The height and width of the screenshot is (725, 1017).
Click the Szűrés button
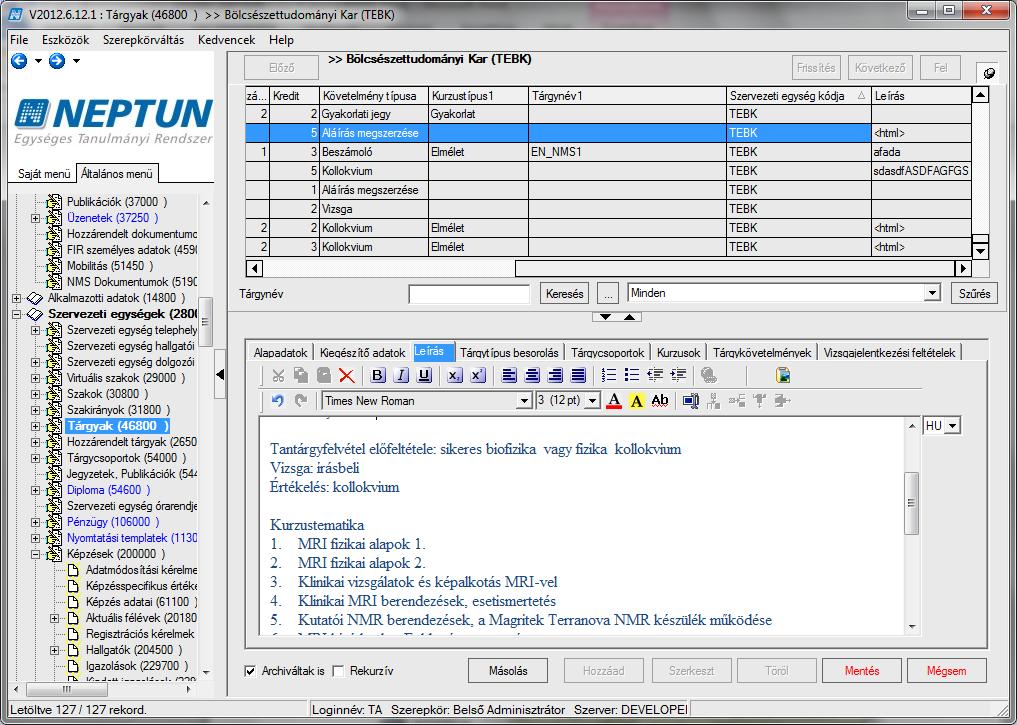(974, 294)
